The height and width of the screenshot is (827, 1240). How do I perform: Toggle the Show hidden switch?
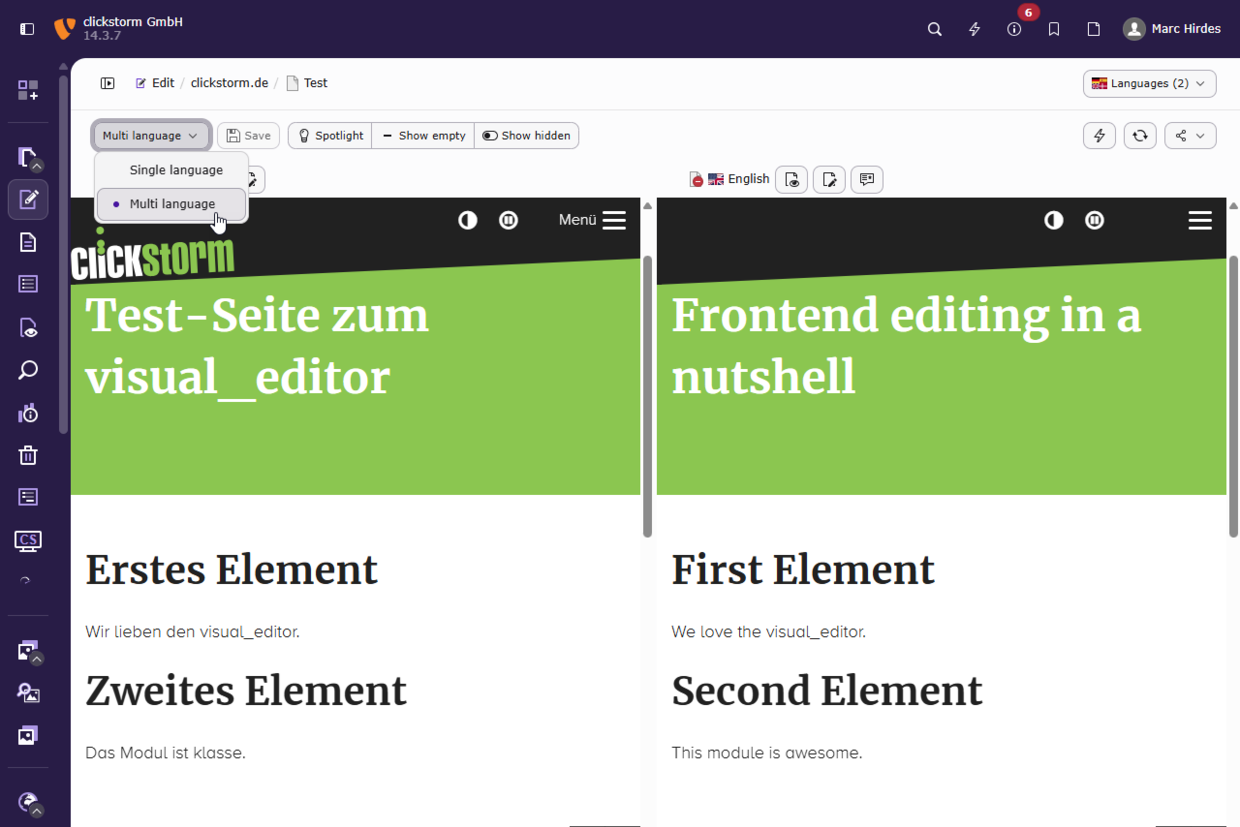(x=526, y=135)
